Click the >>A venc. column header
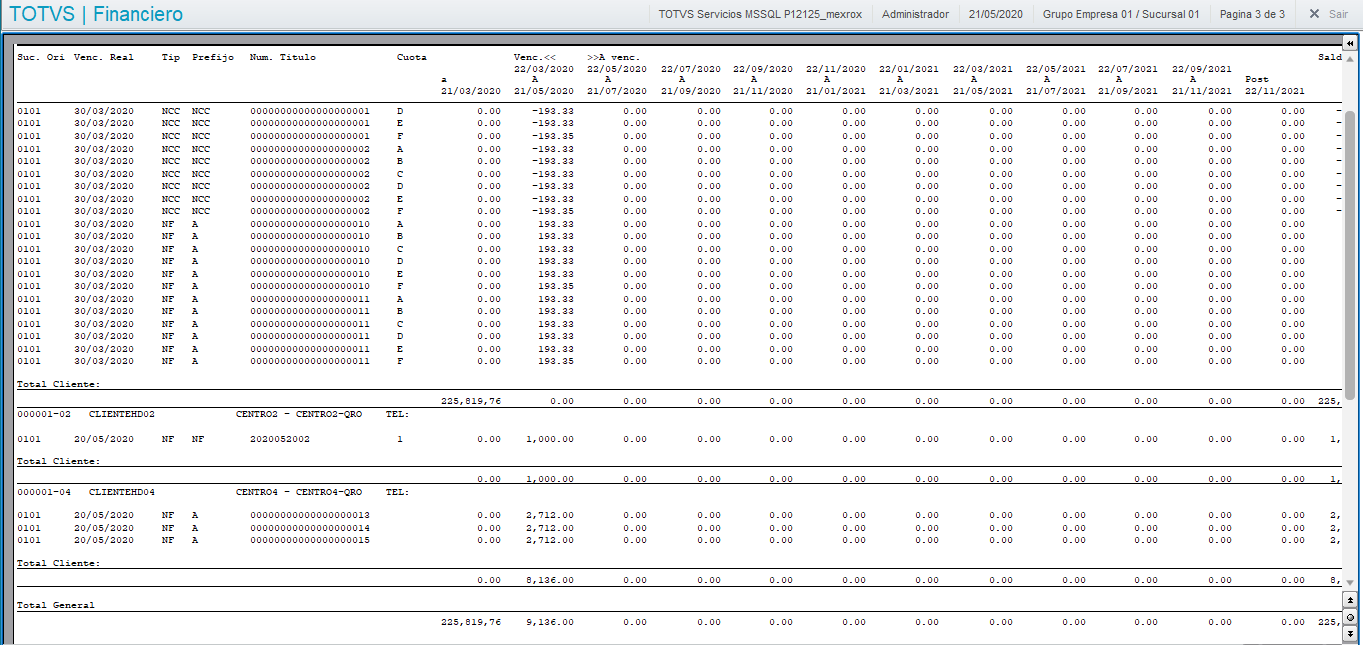 (x=614, y=57)
